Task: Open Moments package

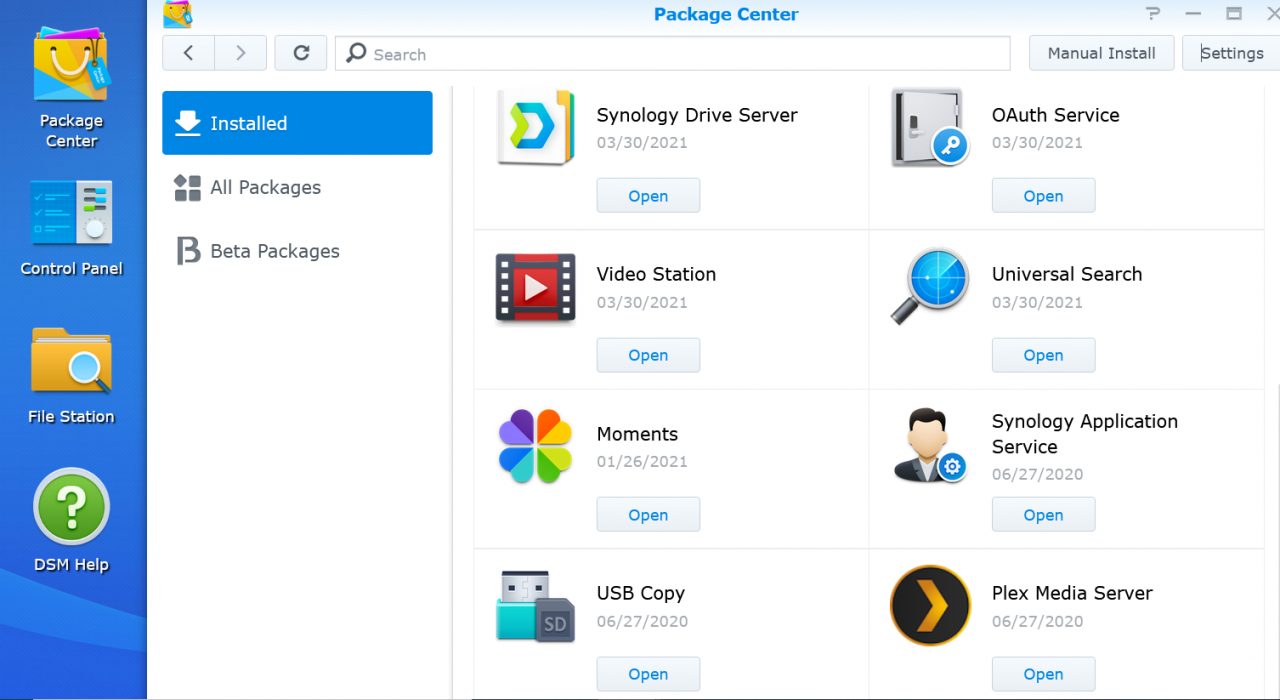Action: click(x=648, y=515)
